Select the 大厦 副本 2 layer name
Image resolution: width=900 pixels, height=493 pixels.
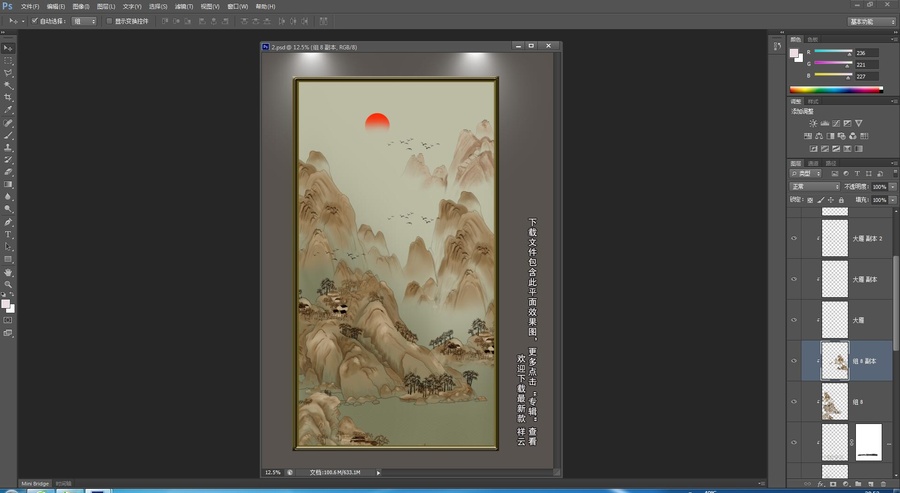pos(867,238)
